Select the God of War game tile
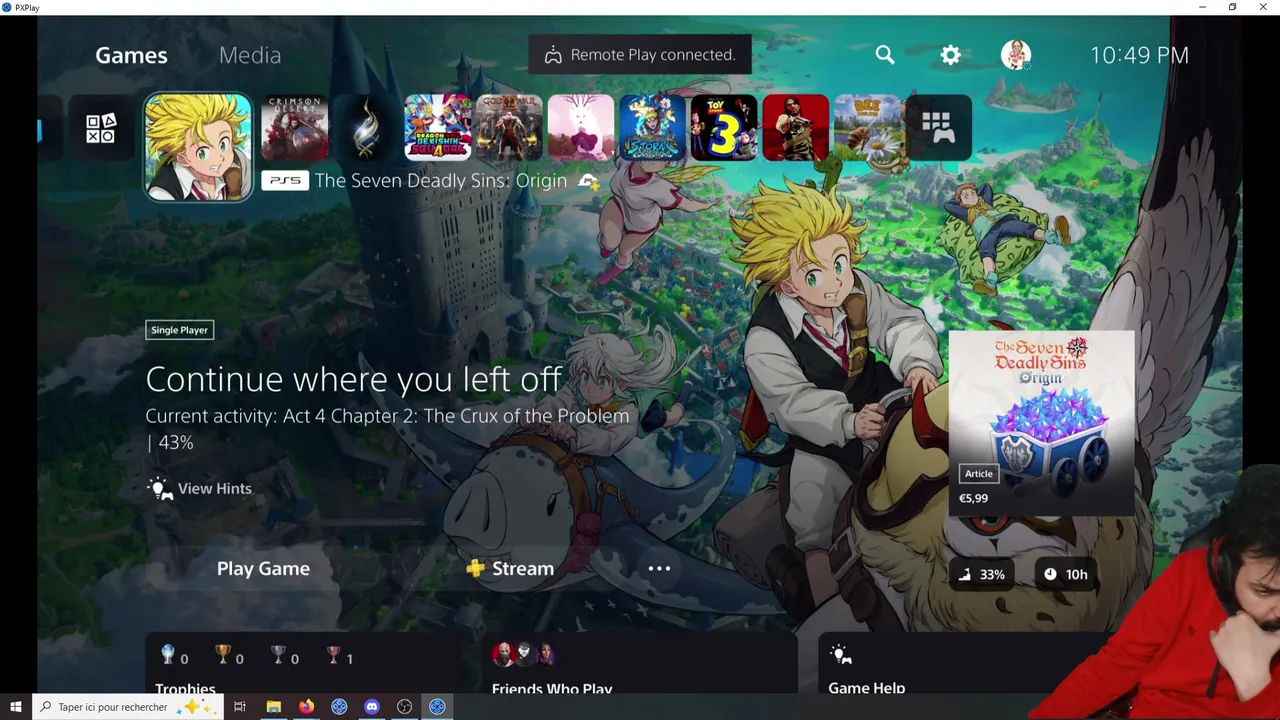Screen dimensions: 1280x720 click(x=509, y=128)
